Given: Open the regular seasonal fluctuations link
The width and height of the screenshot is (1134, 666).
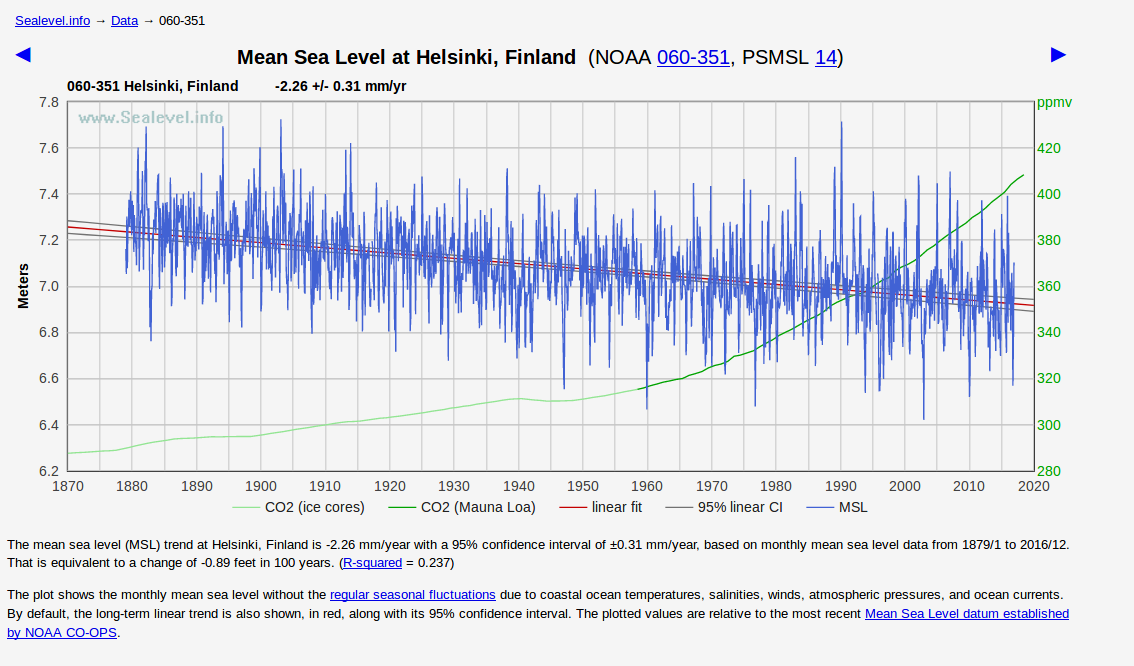Looking at the screenshot, I should tap(412, 594).
